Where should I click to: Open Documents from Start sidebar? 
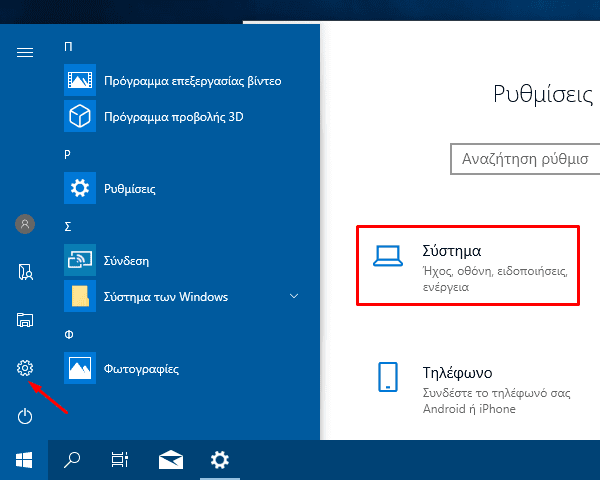click(x=25, y=272)
